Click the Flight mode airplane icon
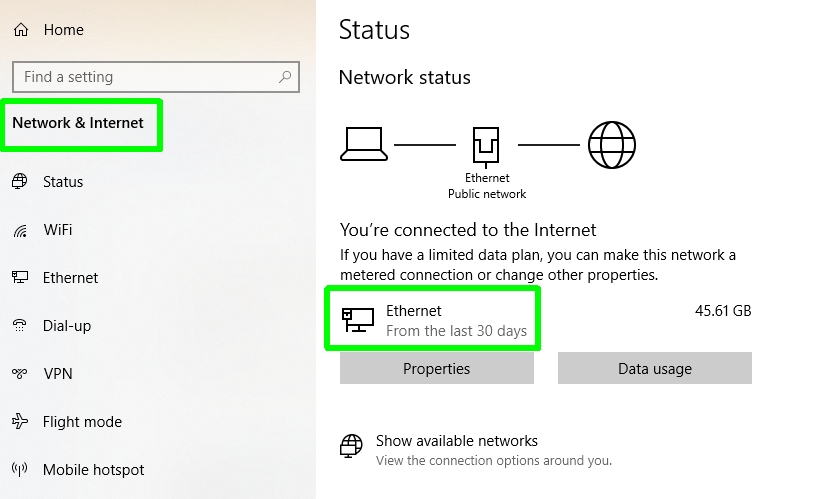Screen dimensions: 829x499 tap(19, 422)
